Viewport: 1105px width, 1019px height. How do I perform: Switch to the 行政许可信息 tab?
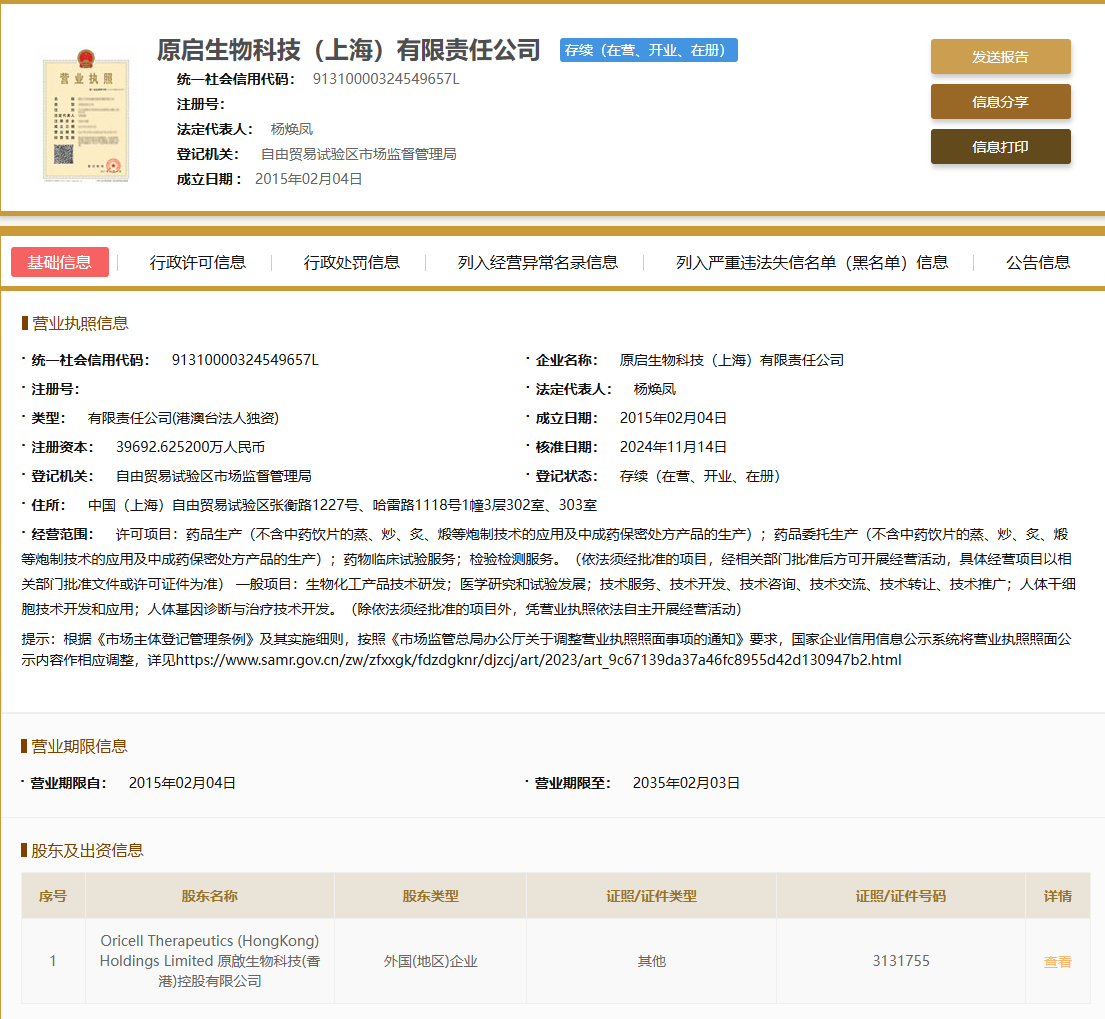point(197,262)
